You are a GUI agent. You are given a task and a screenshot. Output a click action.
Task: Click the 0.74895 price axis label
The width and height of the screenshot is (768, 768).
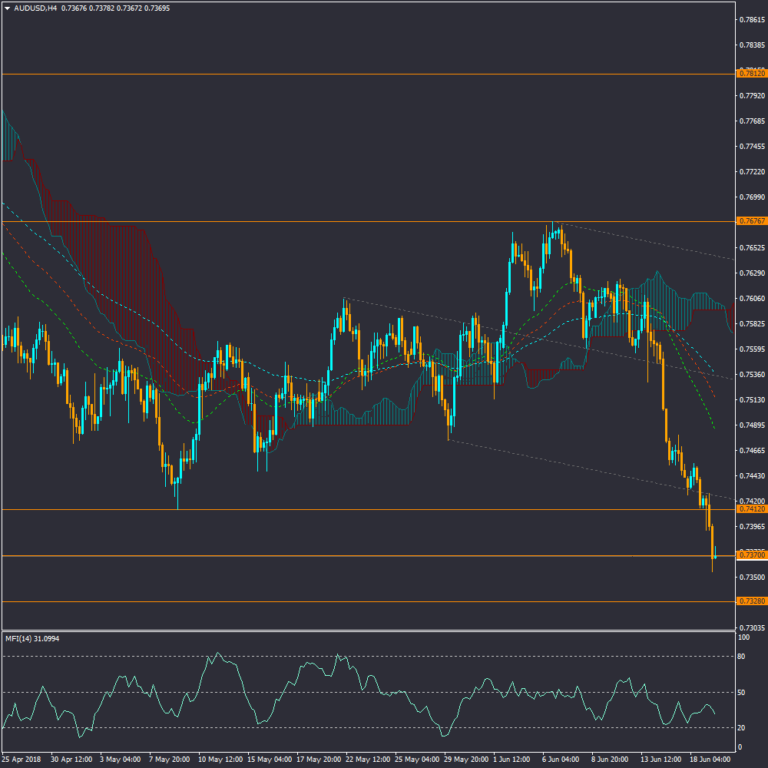[x=752, y=425]
